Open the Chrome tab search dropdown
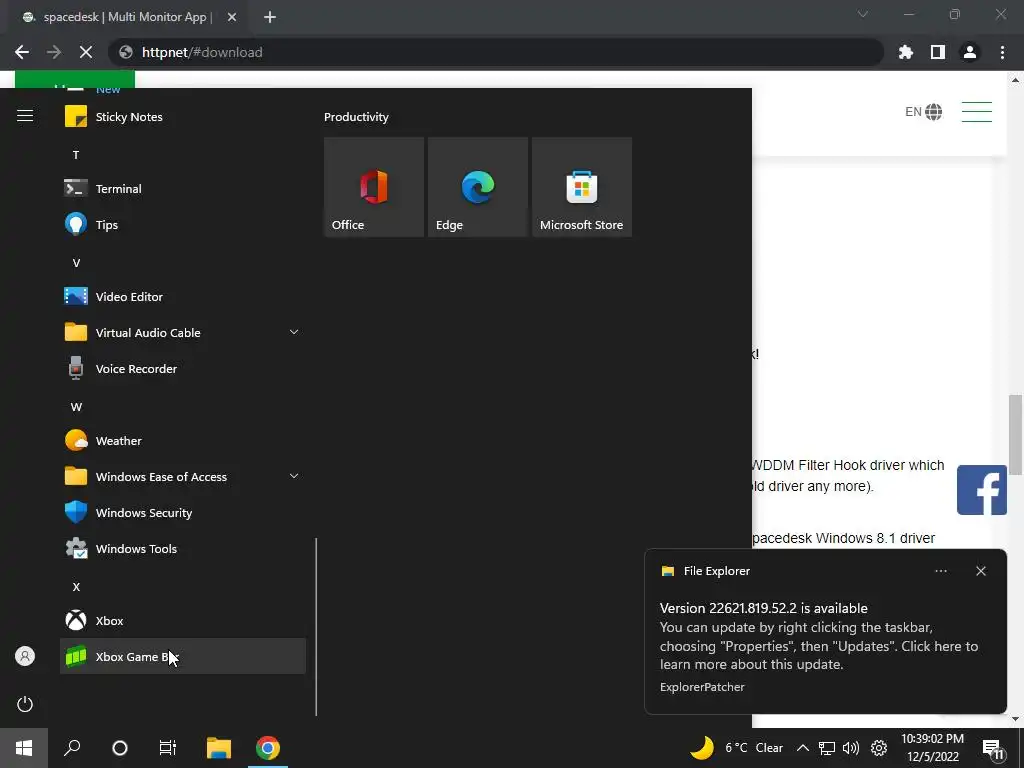Viewport: 1024px width, 768px height. [x=863, y=14]
